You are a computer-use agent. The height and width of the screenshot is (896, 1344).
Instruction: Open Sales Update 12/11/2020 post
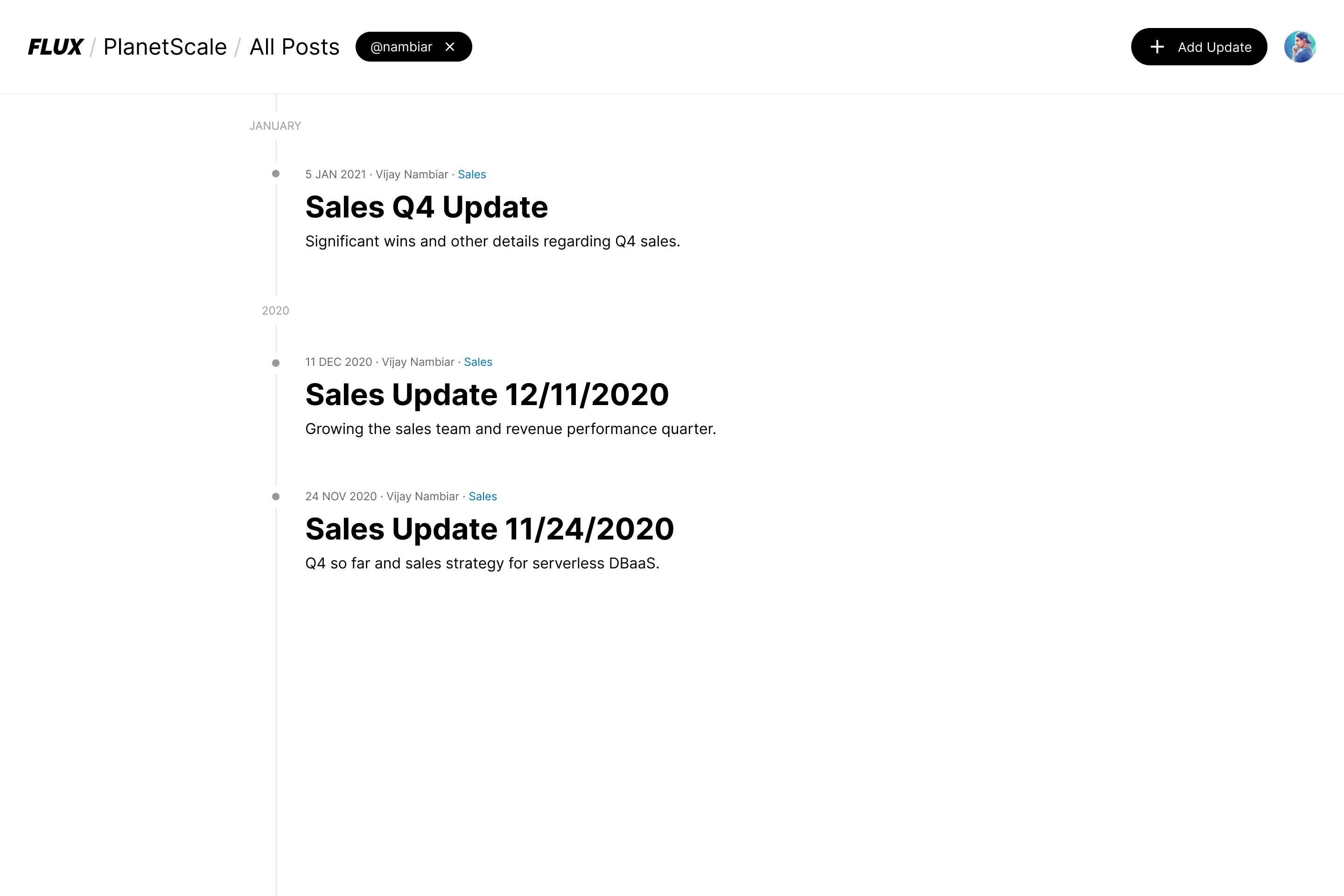tap(487, 394)
